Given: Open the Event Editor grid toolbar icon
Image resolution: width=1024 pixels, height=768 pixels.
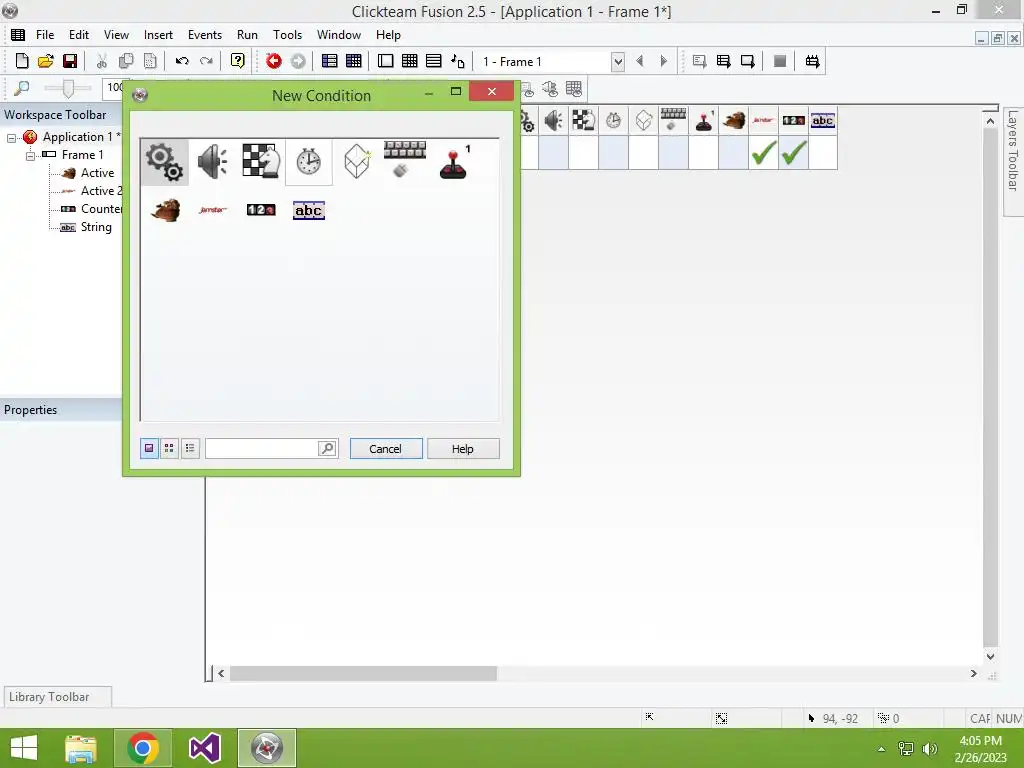Looking at the screenshot, I should [409, 61].
